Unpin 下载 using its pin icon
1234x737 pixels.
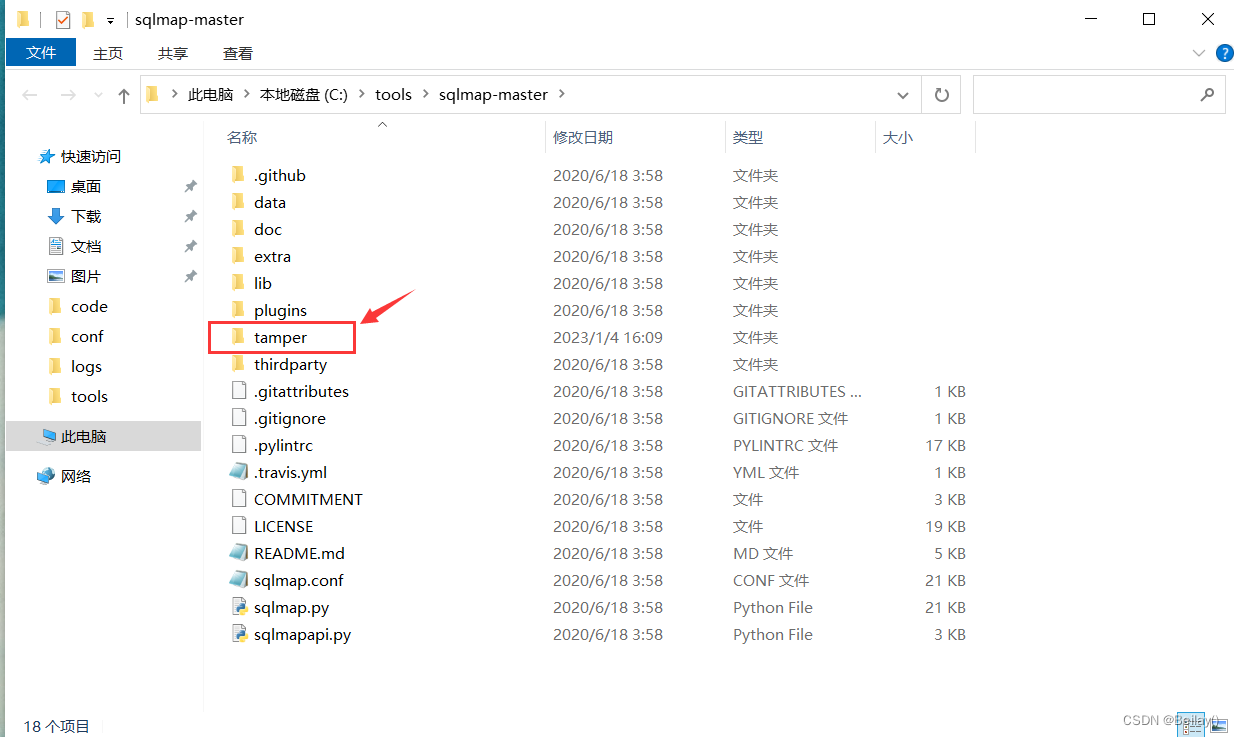tap(190, 217)
